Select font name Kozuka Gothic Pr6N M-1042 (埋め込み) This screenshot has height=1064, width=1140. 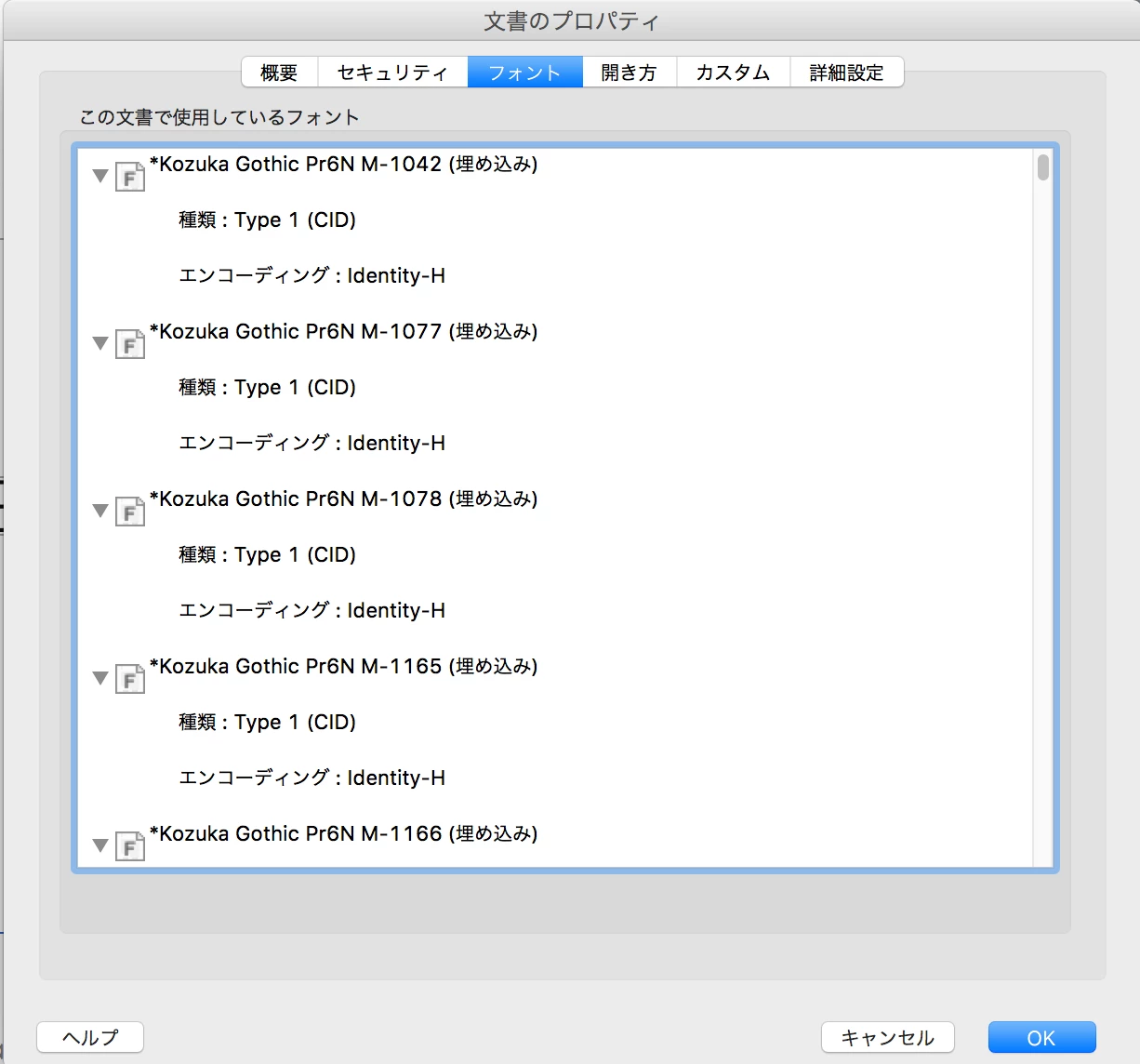[x=344, y=164]
